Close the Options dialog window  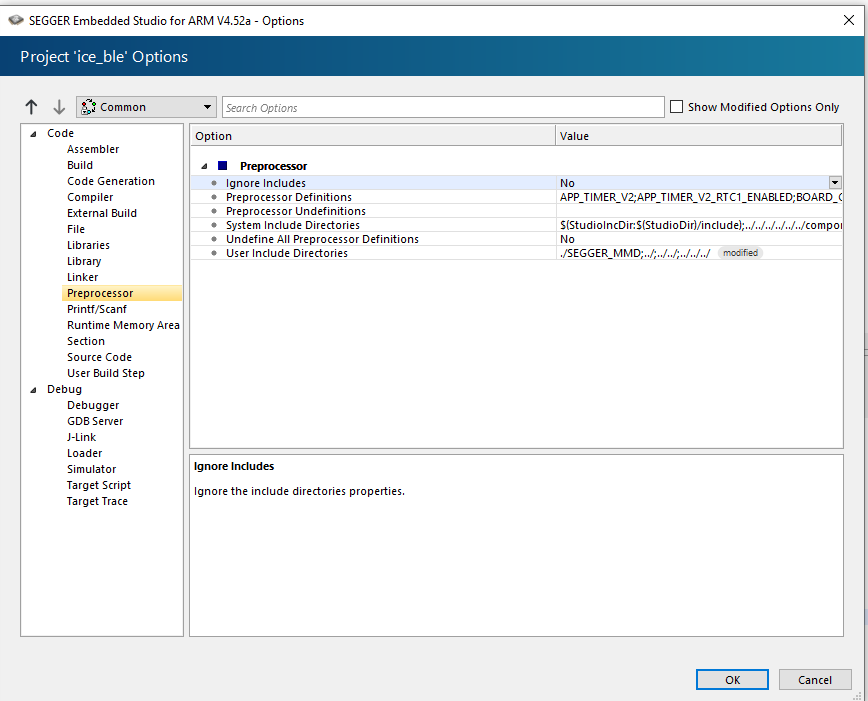[849, 20]
